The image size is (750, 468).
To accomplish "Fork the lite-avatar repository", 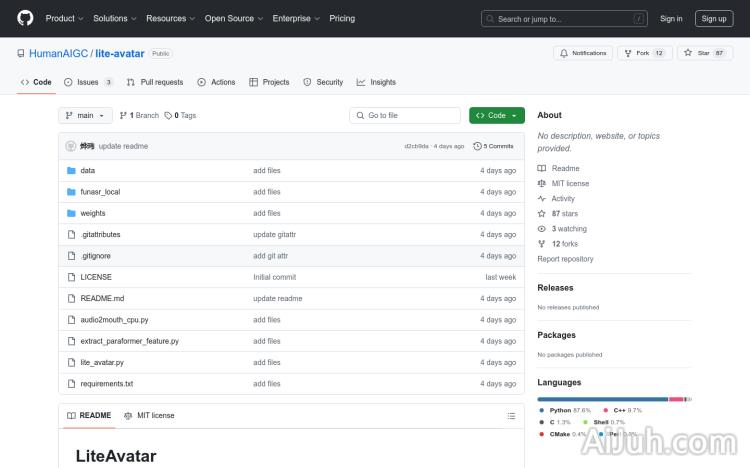I will point(643,53).
